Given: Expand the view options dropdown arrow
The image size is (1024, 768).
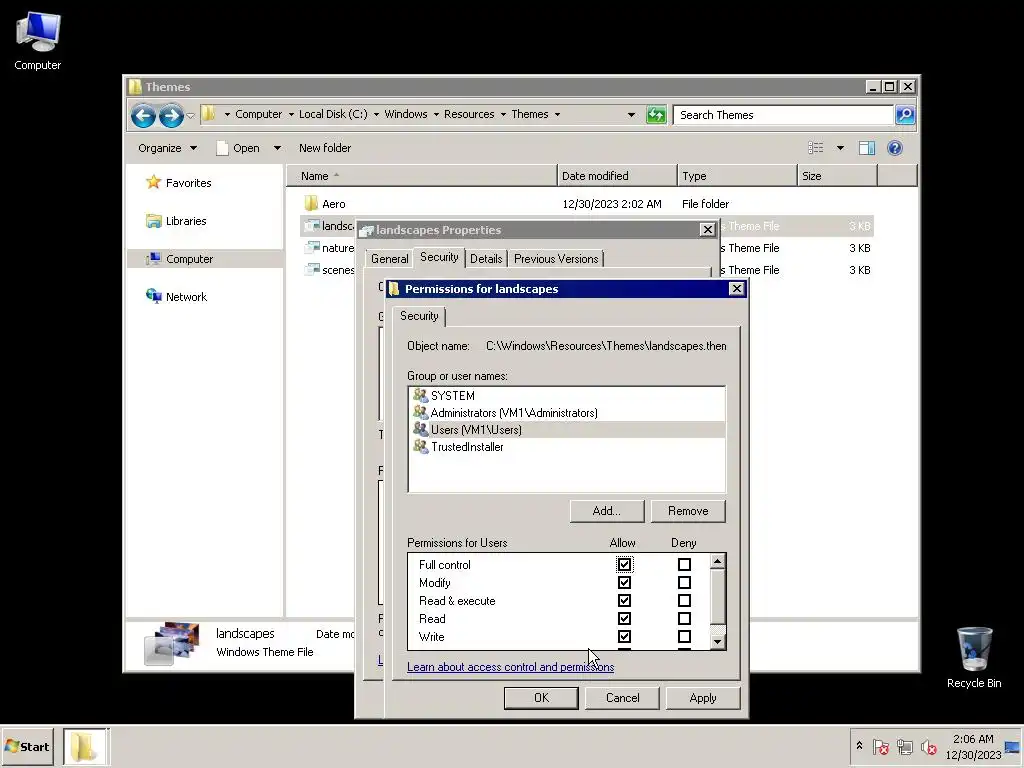Looking at the screenshot, I should click(x=840, y=148).
